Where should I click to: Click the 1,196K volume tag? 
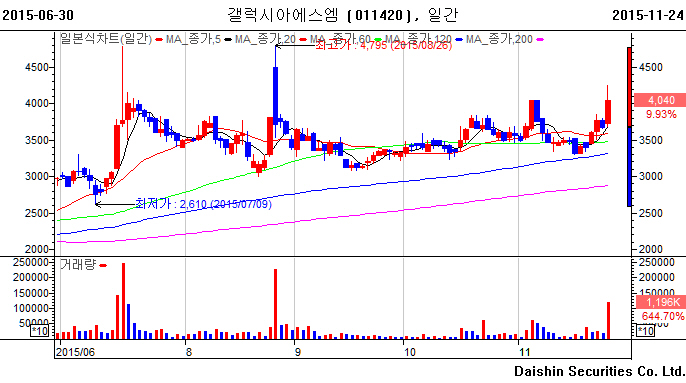660,302
